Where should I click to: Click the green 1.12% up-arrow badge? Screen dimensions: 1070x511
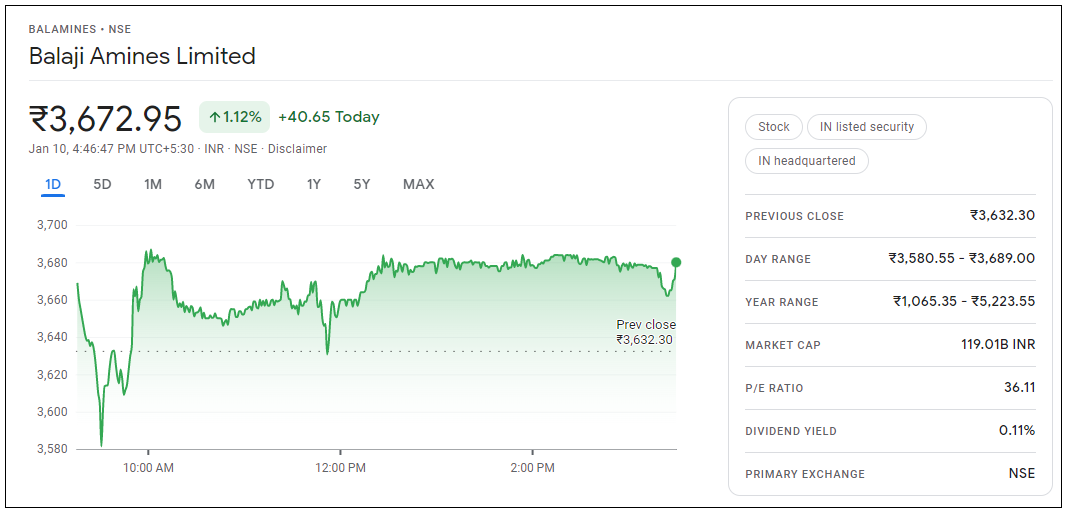click(x=234, y=117)
